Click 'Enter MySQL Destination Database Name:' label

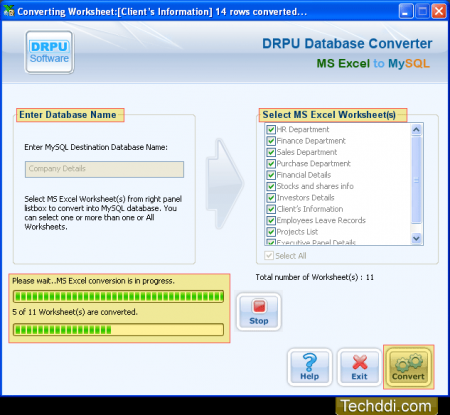click(x=96, y=147)
